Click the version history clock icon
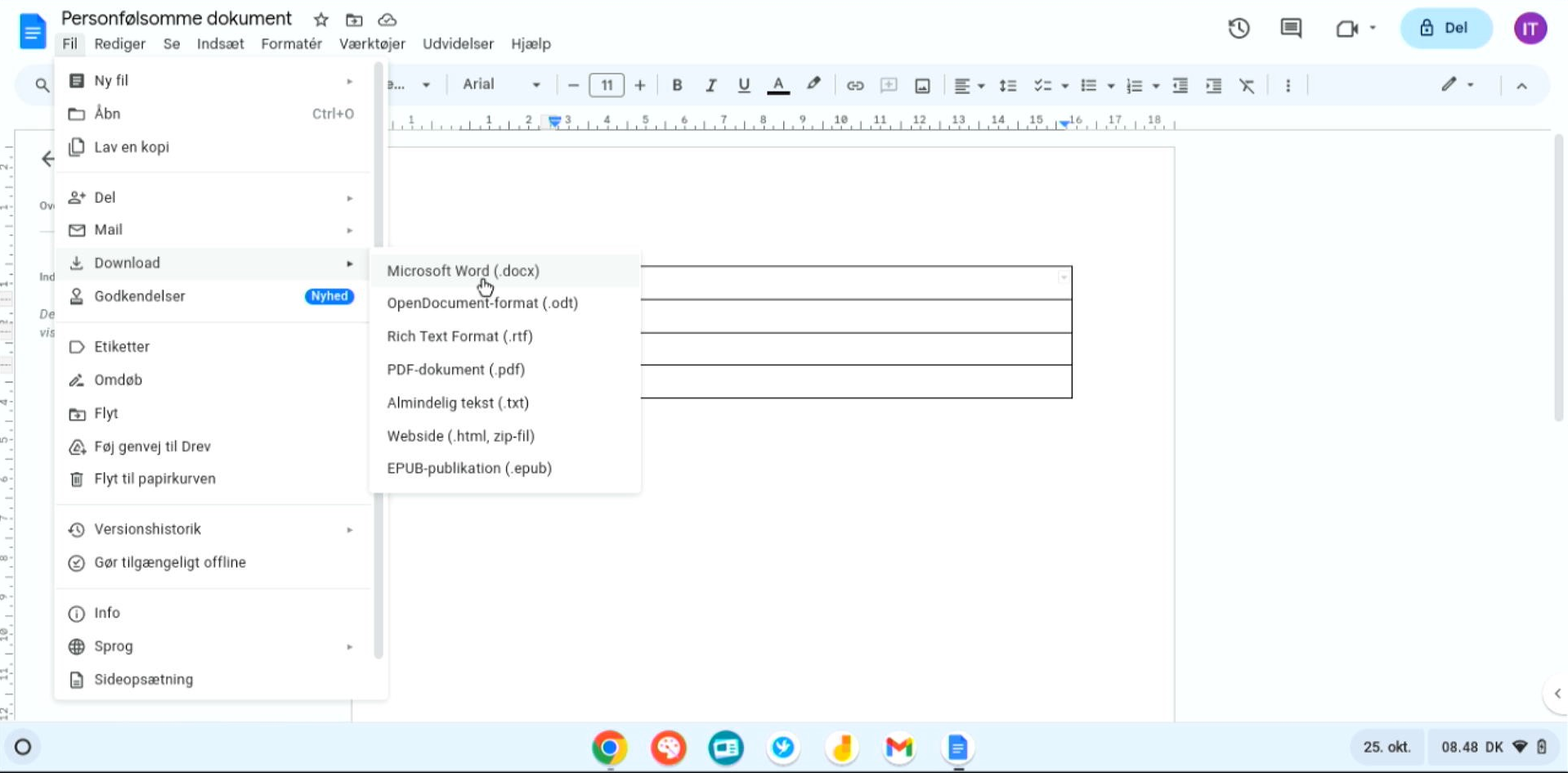 (x=1239, y=29)
